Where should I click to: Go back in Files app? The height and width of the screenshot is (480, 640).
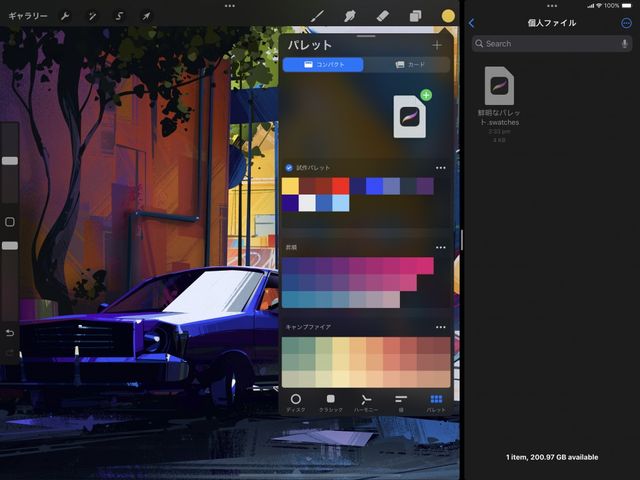(472, 23)
